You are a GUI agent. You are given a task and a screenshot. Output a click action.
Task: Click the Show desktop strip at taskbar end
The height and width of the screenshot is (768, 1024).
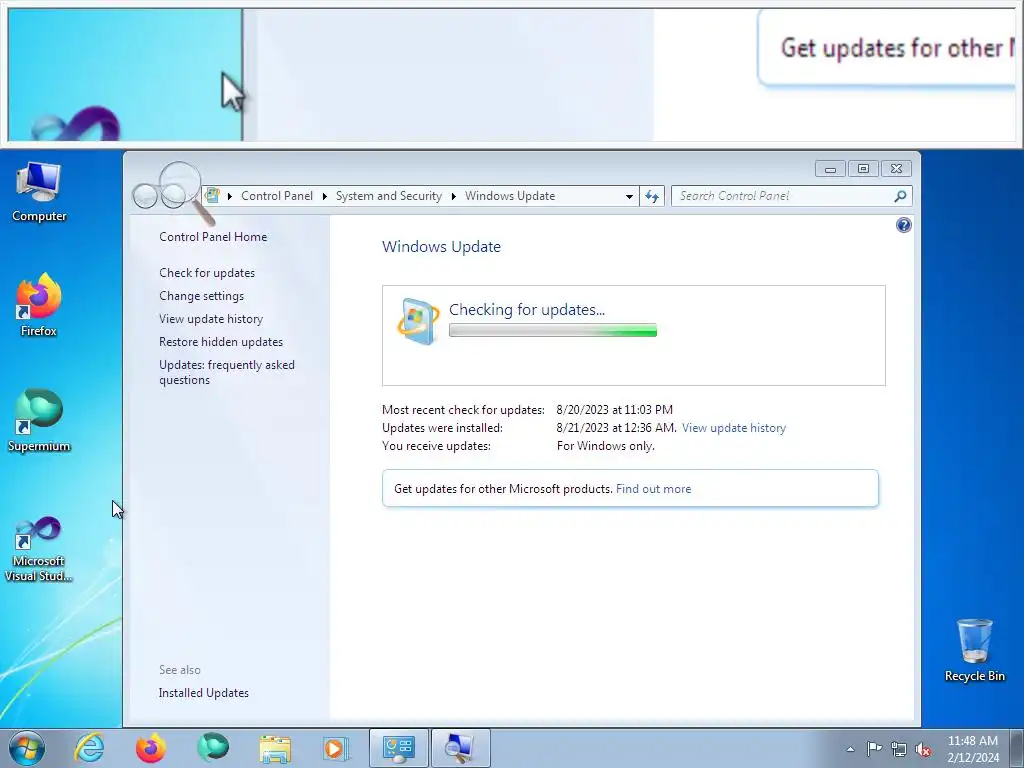[1017, 748]
